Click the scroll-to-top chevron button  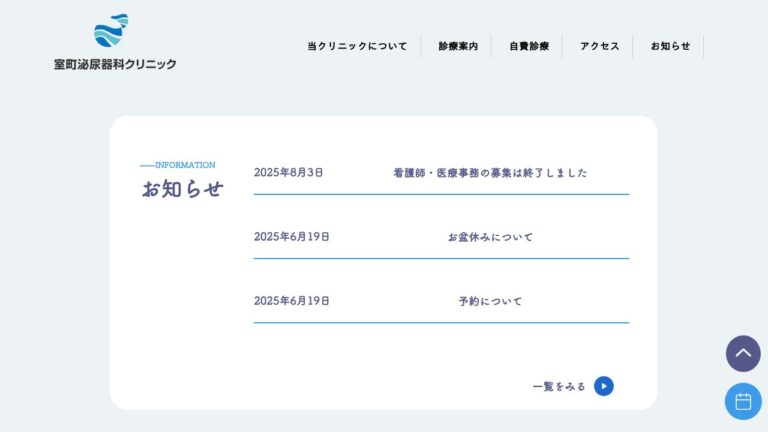point(743,353)
